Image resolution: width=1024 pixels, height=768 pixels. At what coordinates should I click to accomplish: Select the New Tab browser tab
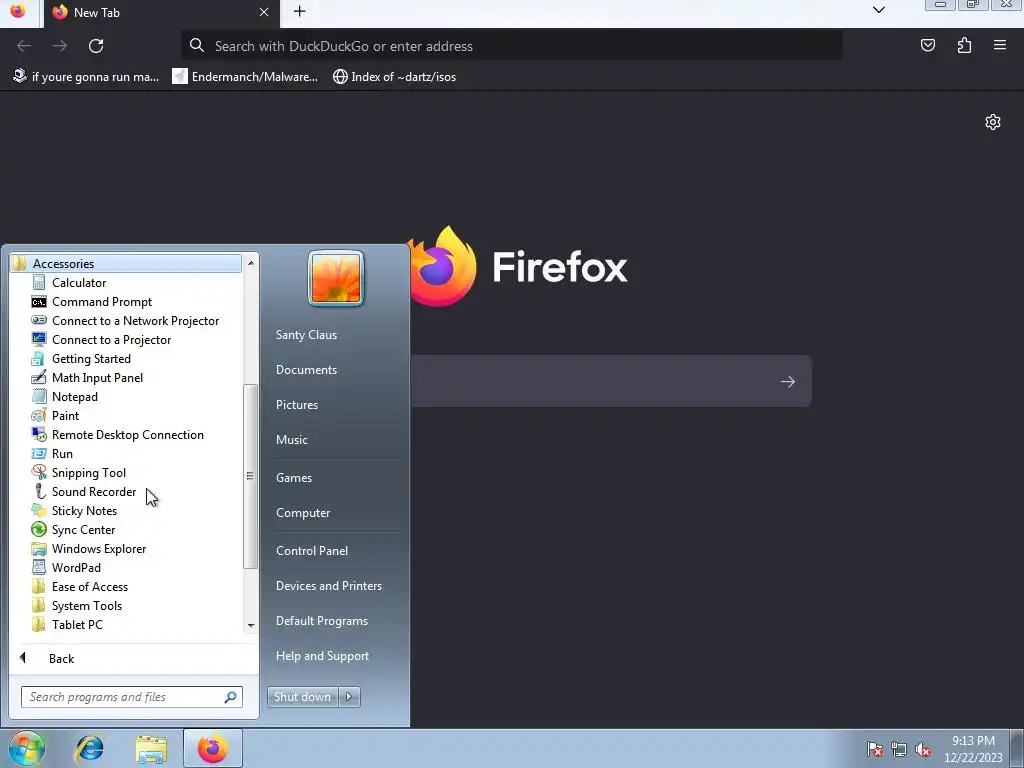pos(161,12)
